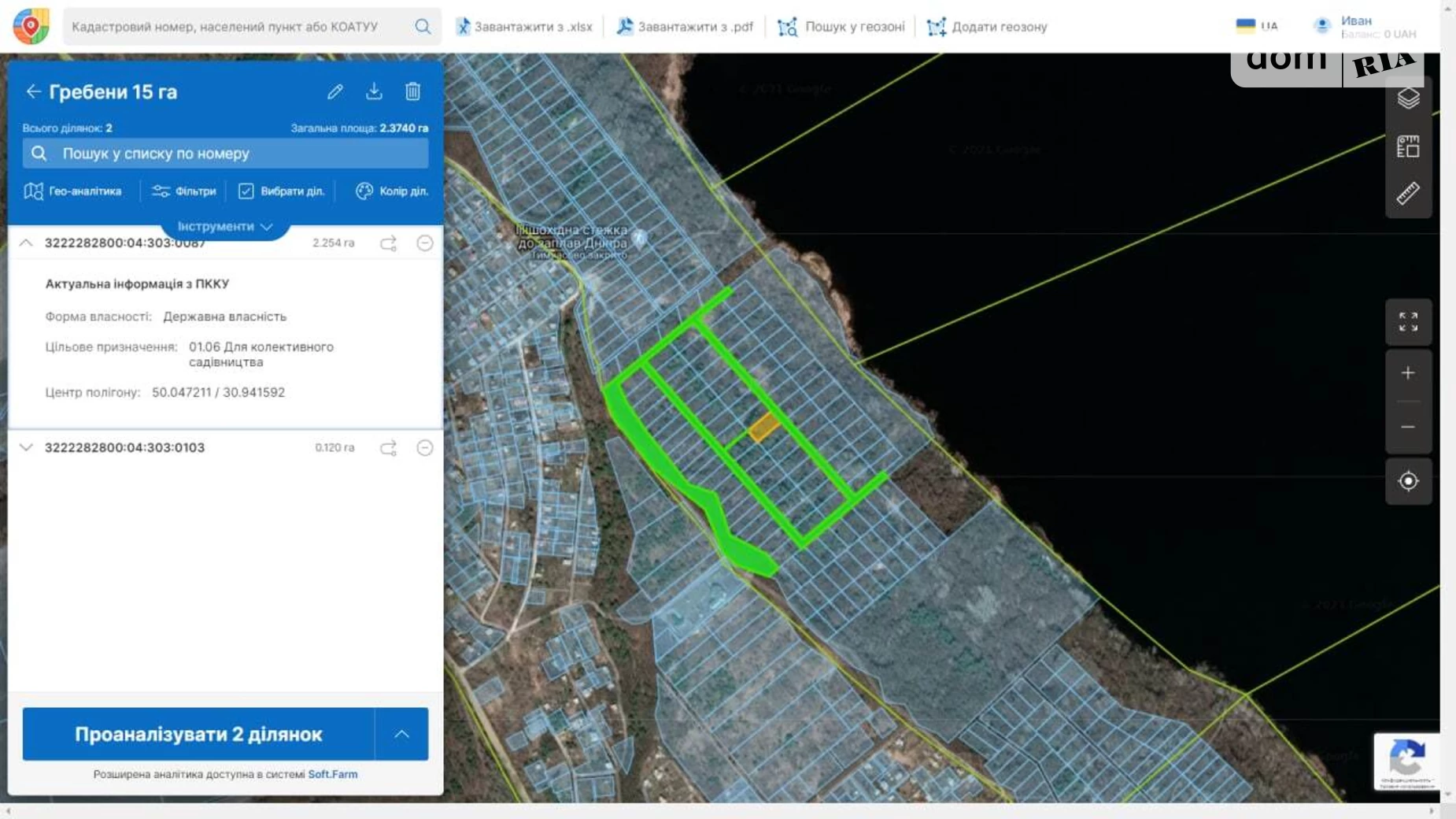
Task: Open the legend panel icon on map
Action: point(1408,146)
